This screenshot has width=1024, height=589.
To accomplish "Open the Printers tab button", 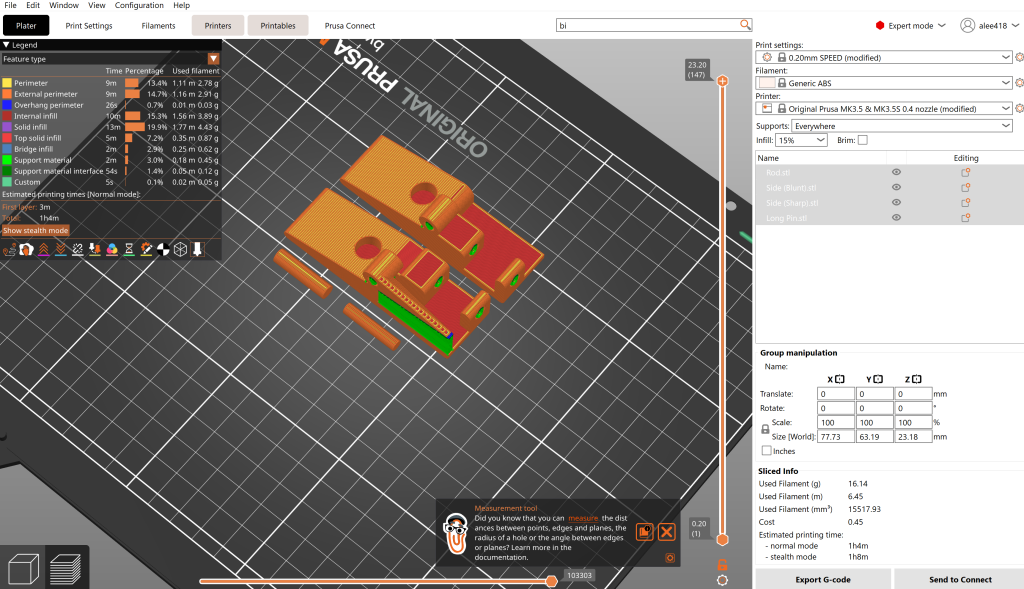I will [218, 25].
